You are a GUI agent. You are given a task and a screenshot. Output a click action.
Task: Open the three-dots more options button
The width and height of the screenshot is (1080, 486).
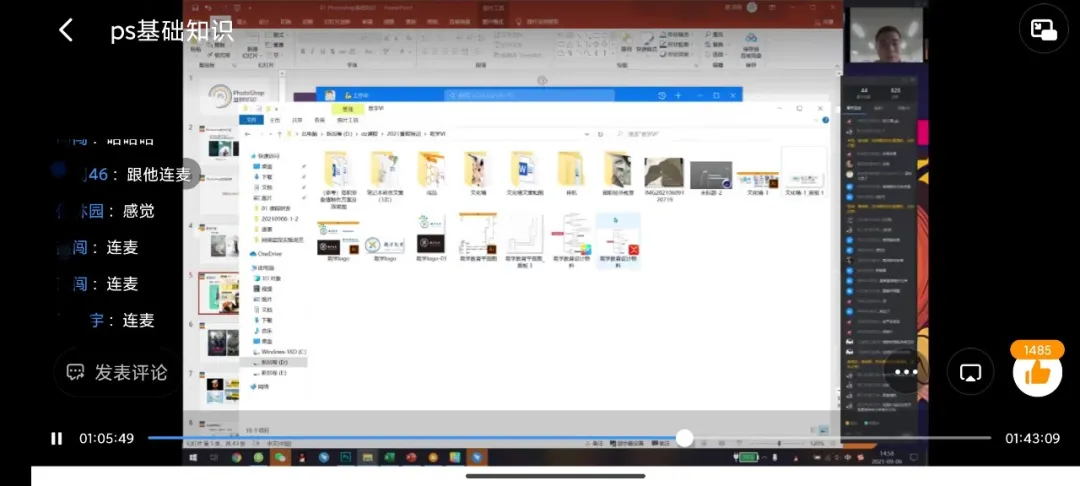(906, 372)
